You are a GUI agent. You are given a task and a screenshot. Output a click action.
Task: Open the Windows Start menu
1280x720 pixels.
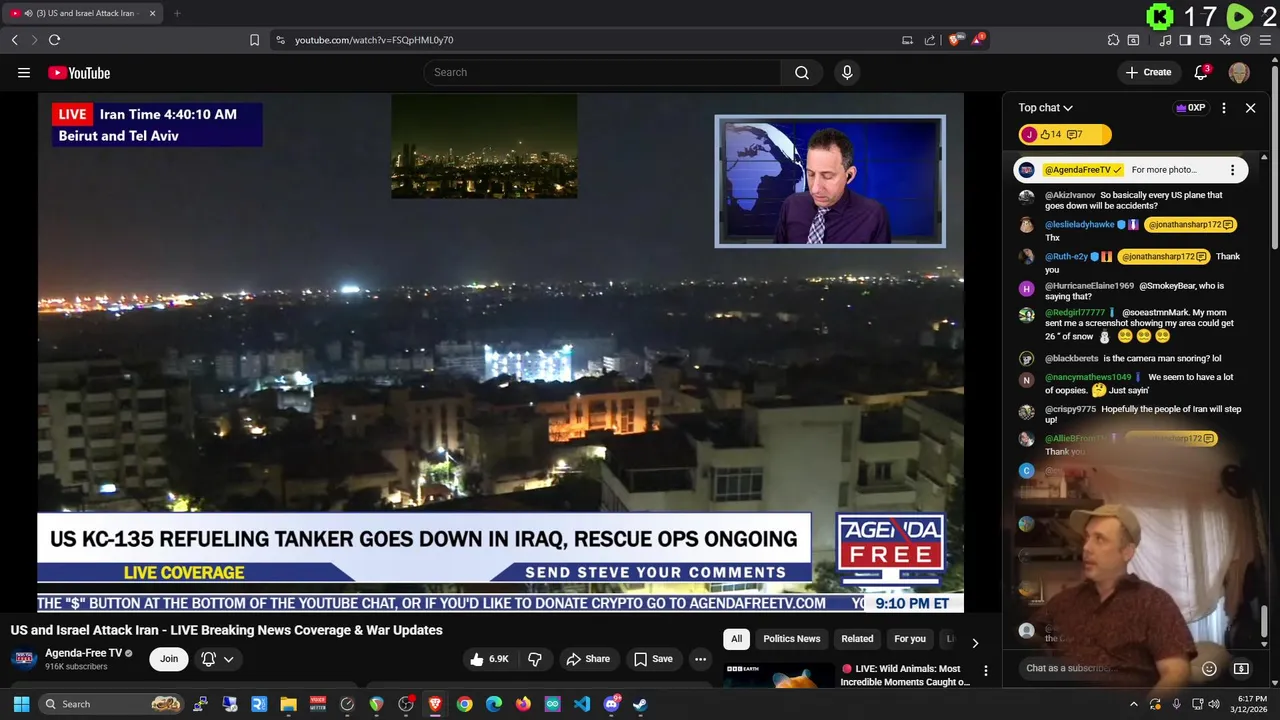(21, 704)
